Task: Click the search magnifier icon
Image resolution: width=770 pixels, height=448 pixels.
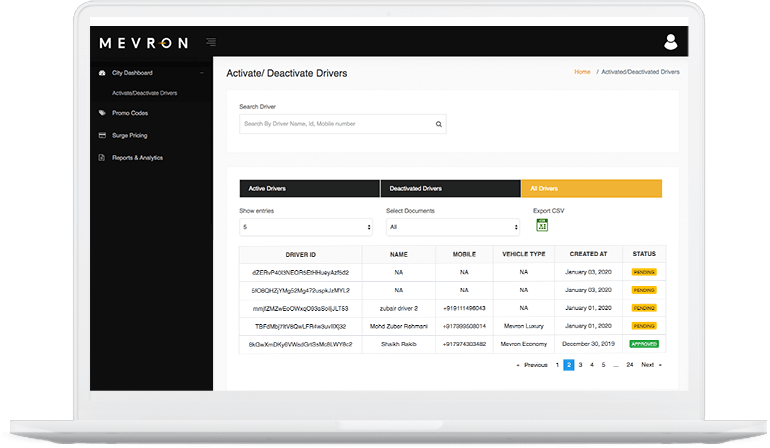Action: pyautogui.click(x=439, y=124)
